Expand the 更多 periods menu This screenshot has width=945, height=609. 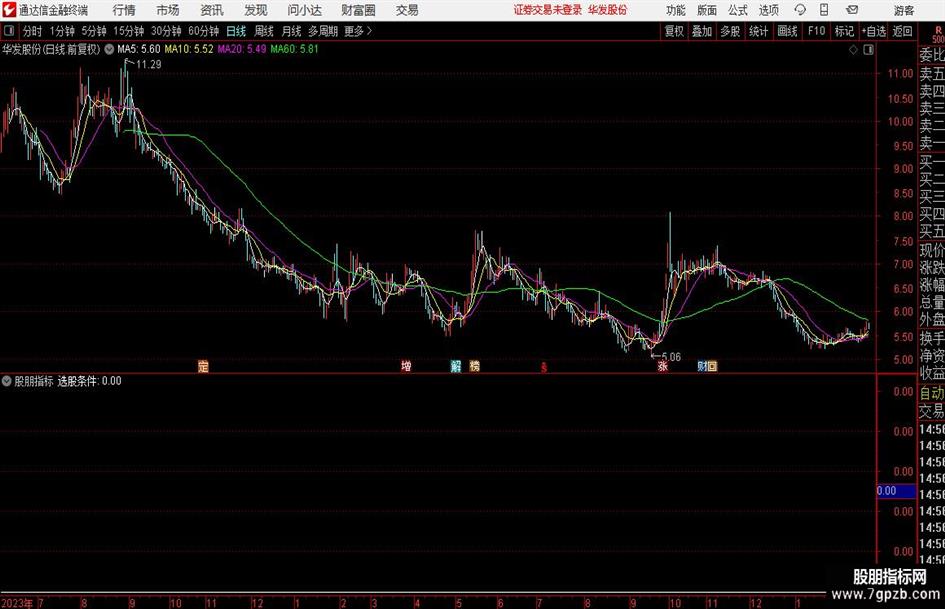click(x=359, y=31)
